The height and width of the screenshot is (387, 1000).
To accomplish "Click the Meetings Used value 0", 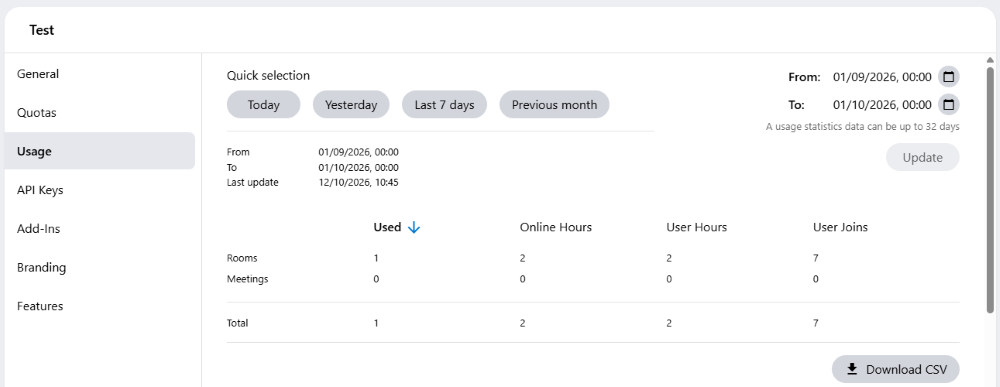I will (x=376, y=279).
